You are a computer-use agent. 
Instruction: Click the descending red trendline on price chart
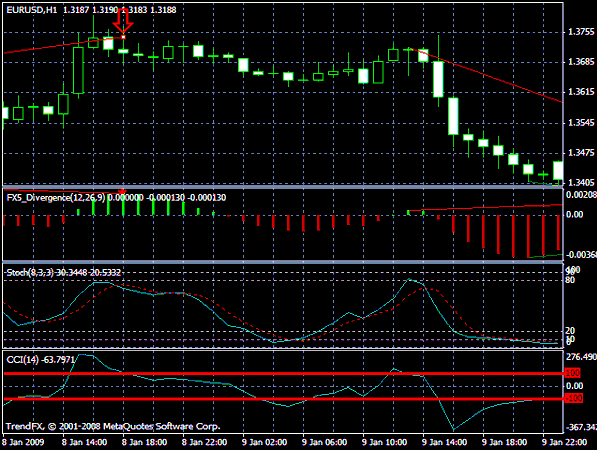tap(485, 75)
